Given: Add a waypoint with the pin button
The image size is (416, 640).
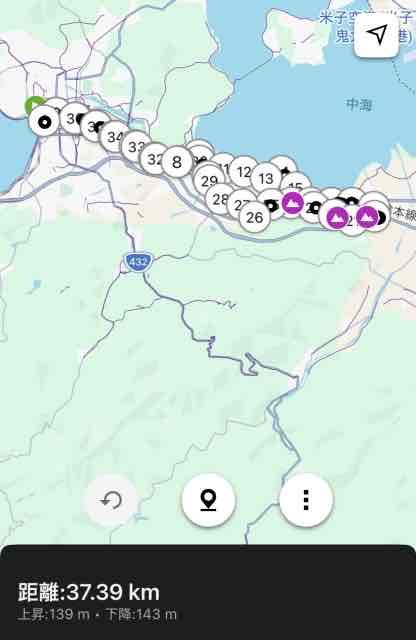Looking at the screenshot, I should 209,500.
